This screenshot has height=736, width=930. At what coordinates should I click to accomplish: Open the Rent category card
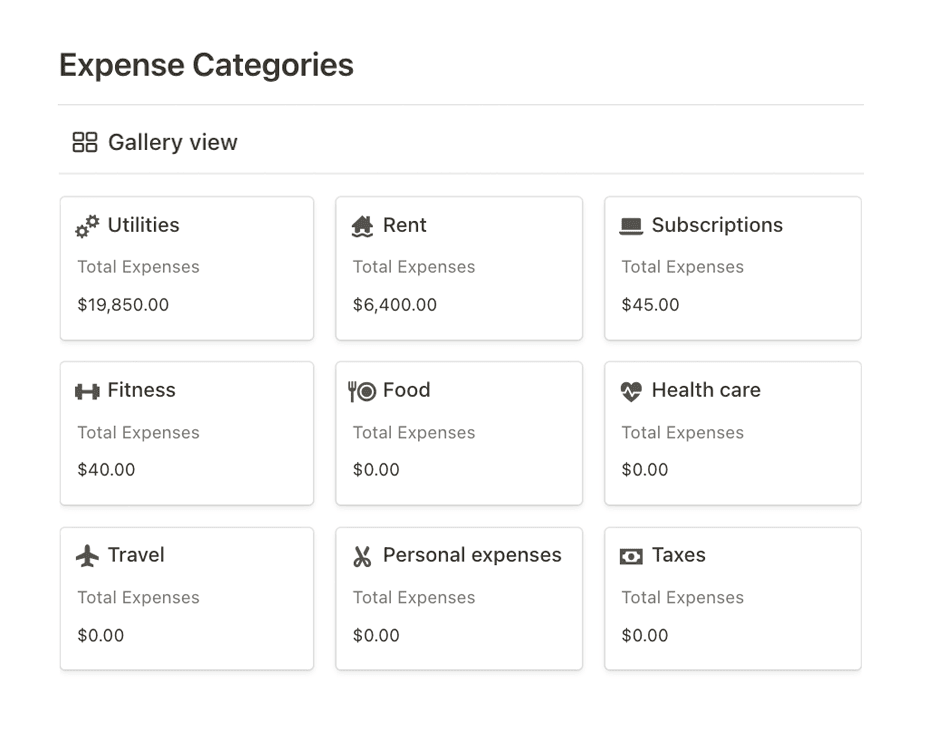pyautogui.click(x=459, y=268)
